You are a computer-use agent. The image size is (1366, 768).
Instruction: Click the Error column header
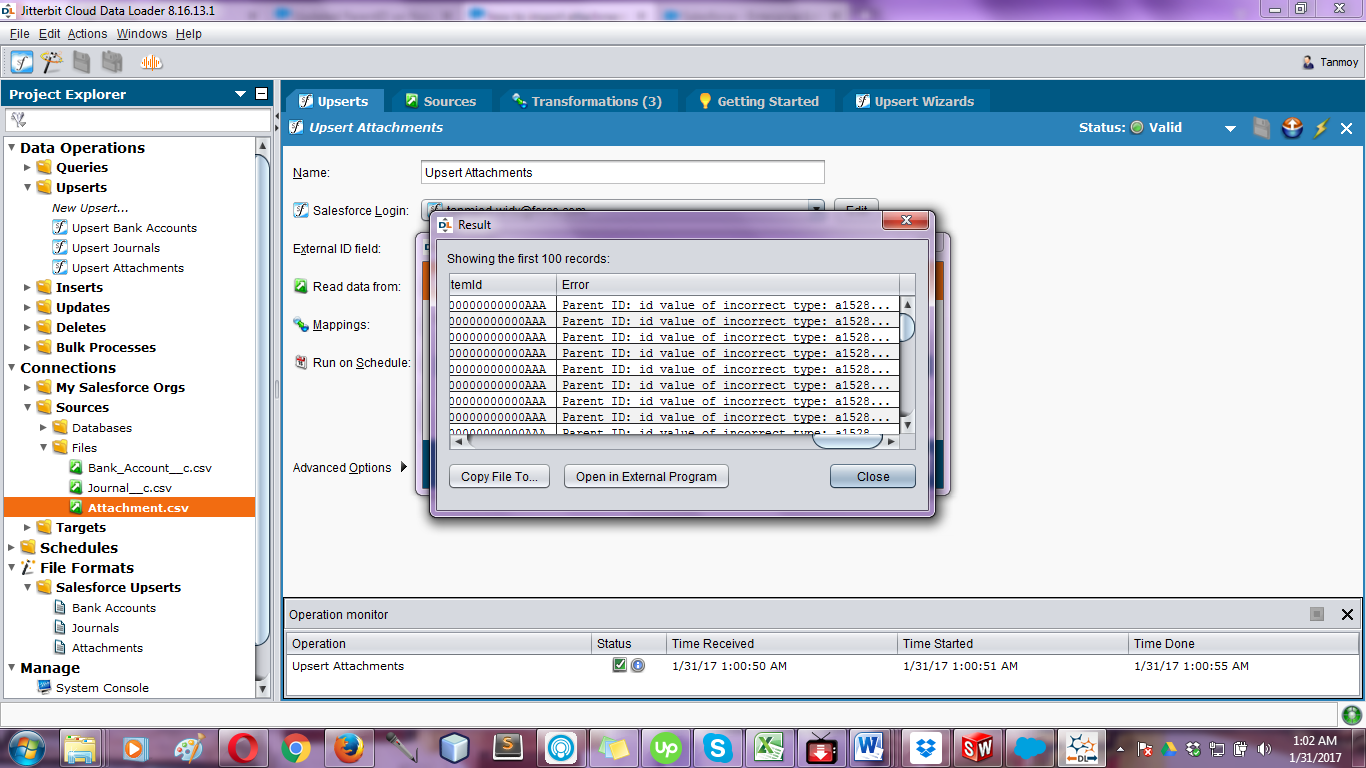(727, 285)
